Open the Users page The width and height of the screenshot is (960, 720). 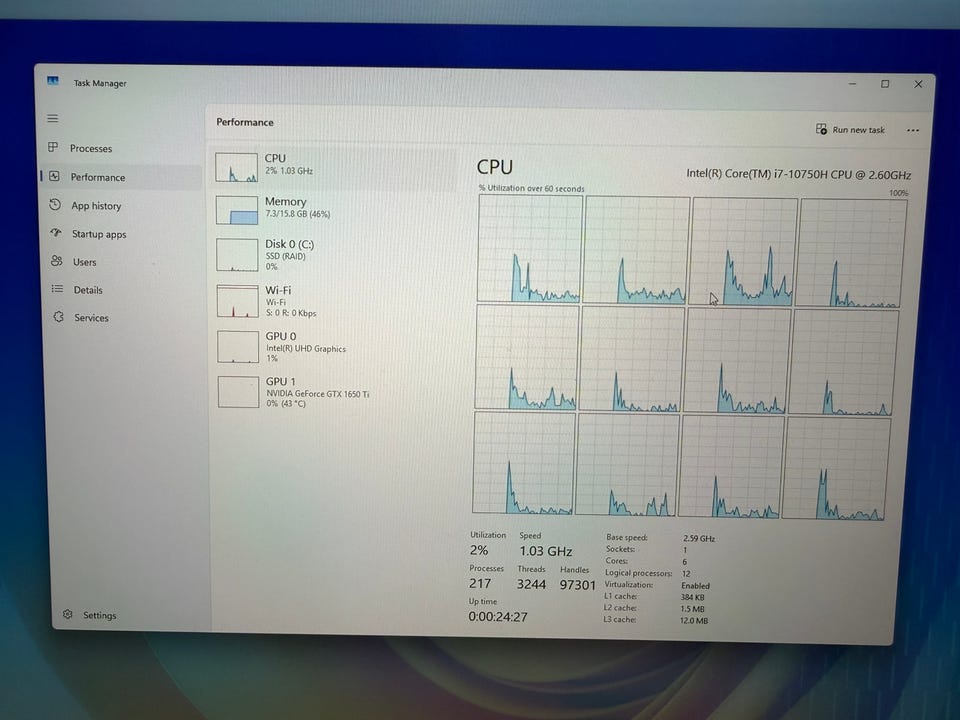click(84, 262)
